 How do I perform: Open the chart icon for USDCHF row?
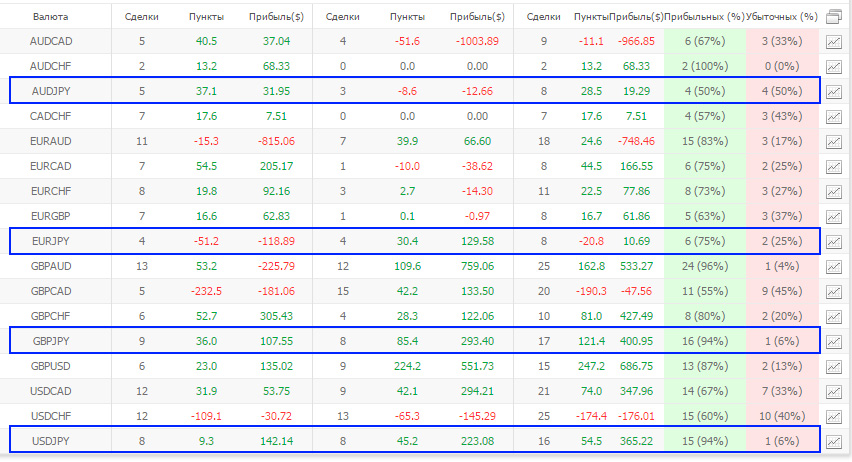(834, 416)
